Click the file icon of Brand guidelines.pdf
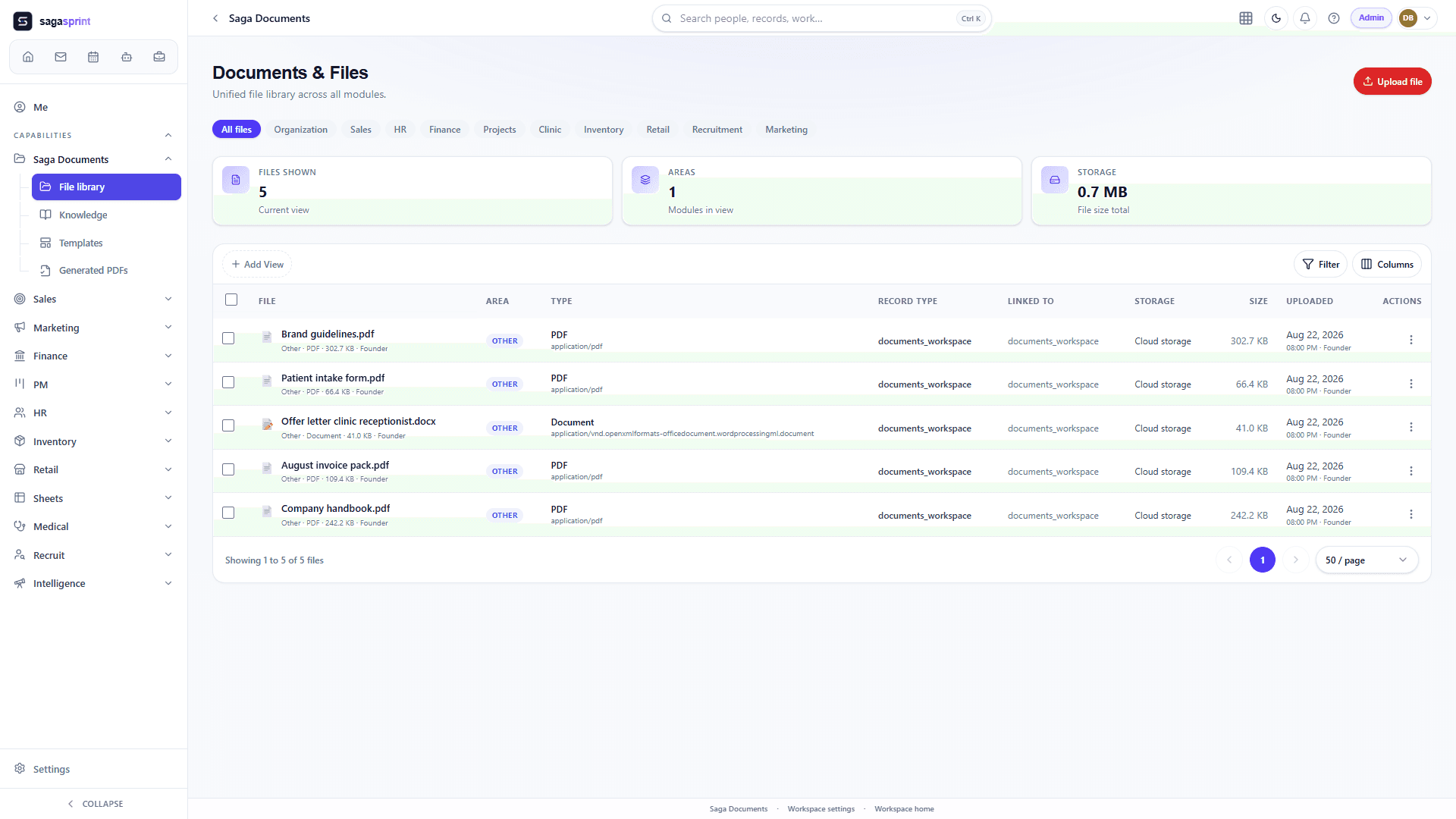Image resolution: width=1456 pixels, height=819 pixels. click(267, 337)
